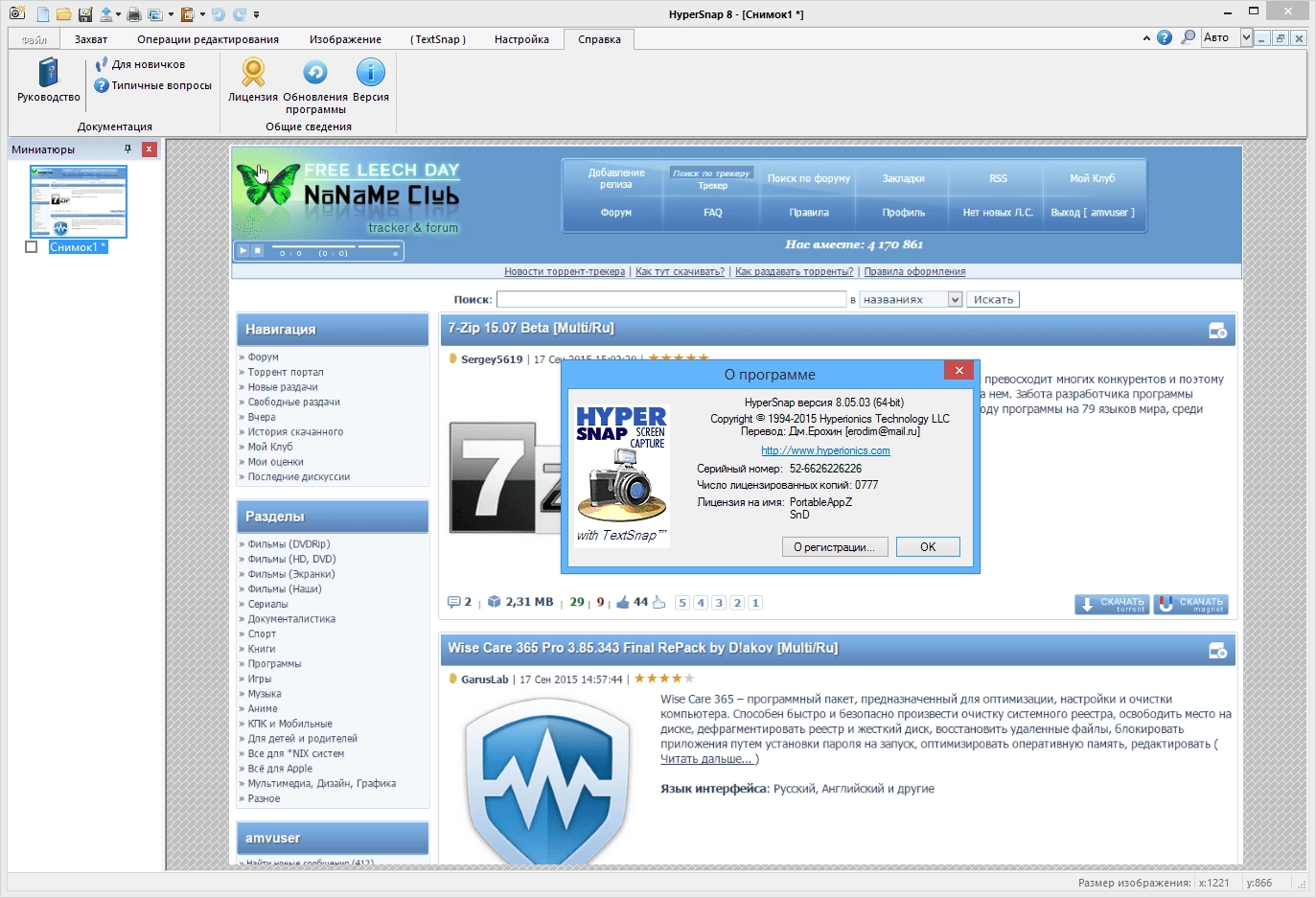The image size is (1316, 898).
Task: Expand the upload button dropdown arrow
Action: coord(119,14)
